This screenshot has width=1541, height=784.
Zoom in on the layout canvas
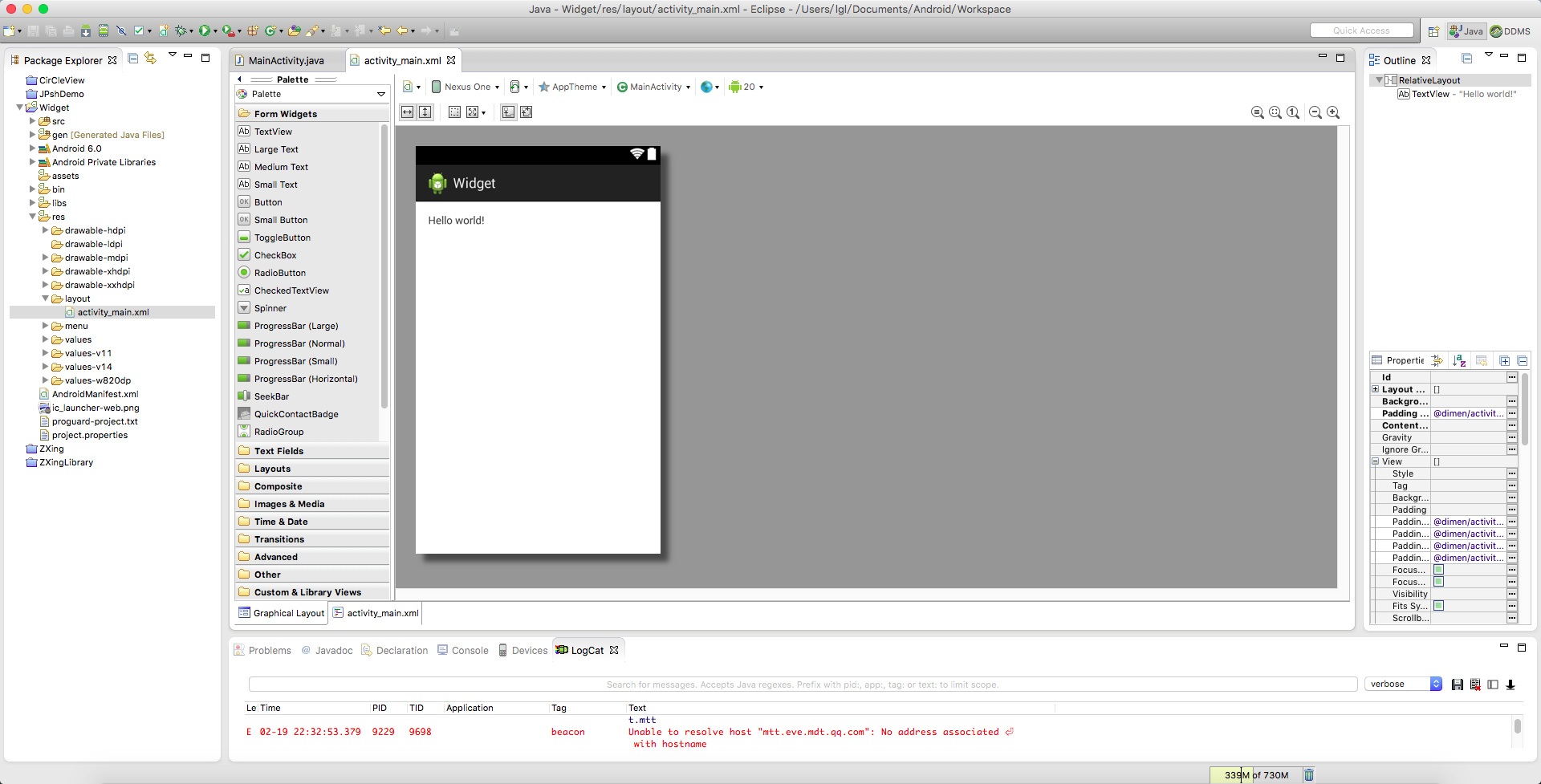point(1333,113)
